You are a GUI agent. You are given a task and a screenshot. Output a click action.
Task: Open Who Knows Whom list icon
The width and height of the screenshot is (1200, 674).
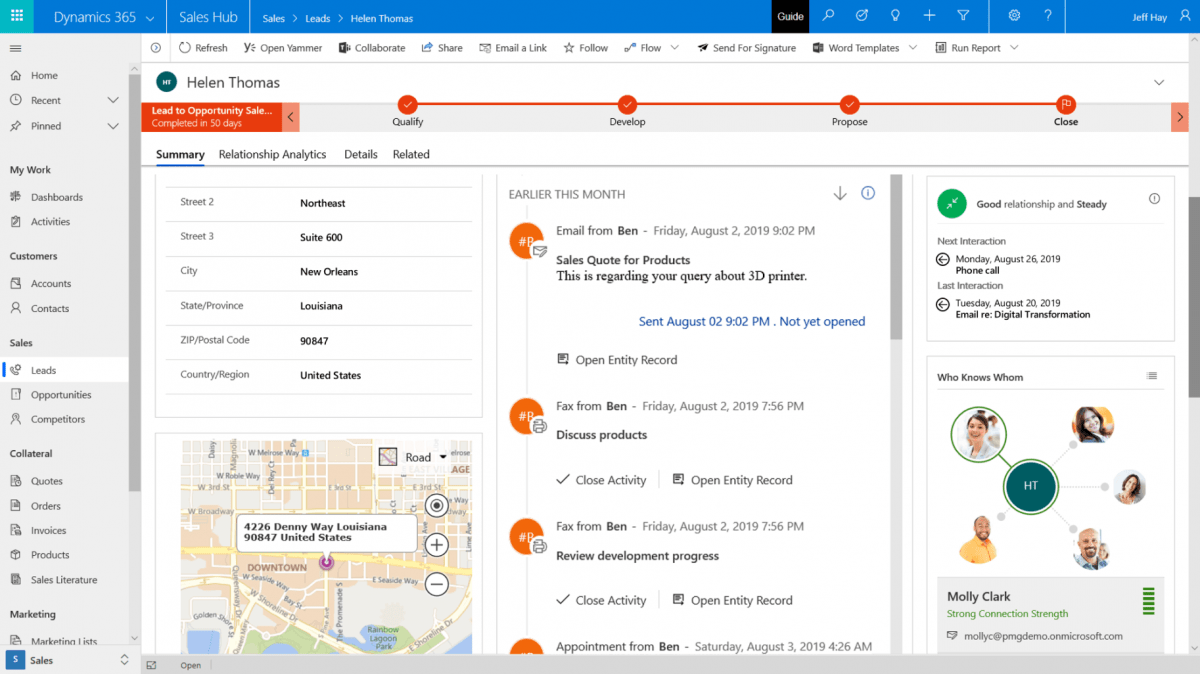(1152, 376)
